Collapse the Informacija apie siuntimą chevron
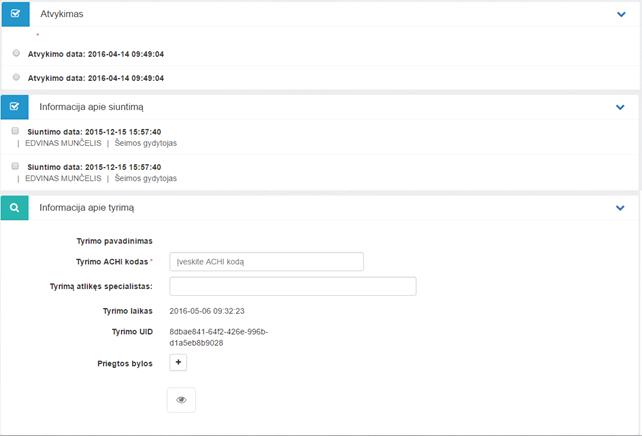This screenshot has height=436, width=642. [620, 106]
